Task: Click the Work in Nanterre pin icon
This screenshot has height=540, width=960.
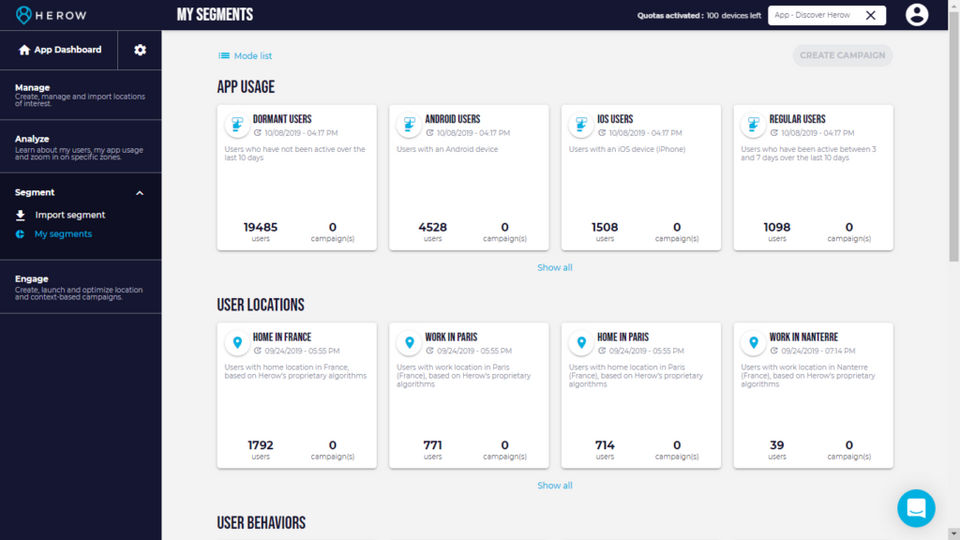Action: pos(753,342)
